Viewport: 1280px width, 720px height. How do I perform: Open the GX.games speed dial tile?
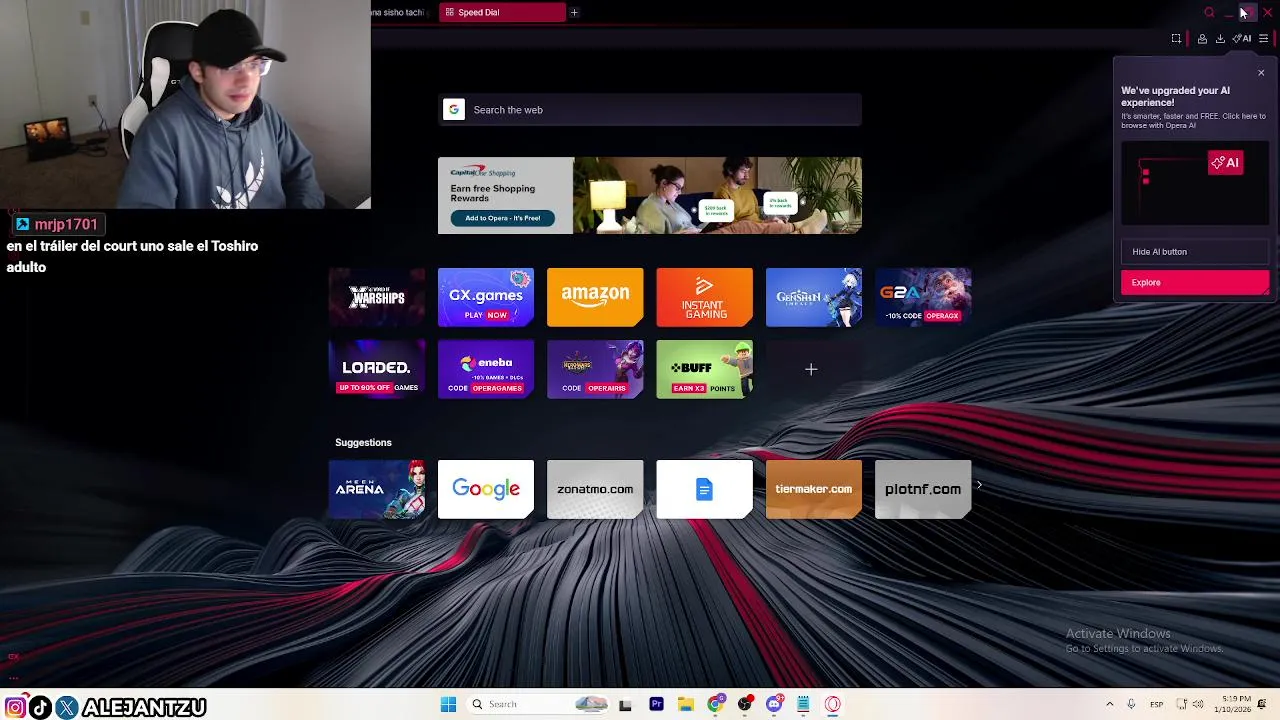coord(486,297)
